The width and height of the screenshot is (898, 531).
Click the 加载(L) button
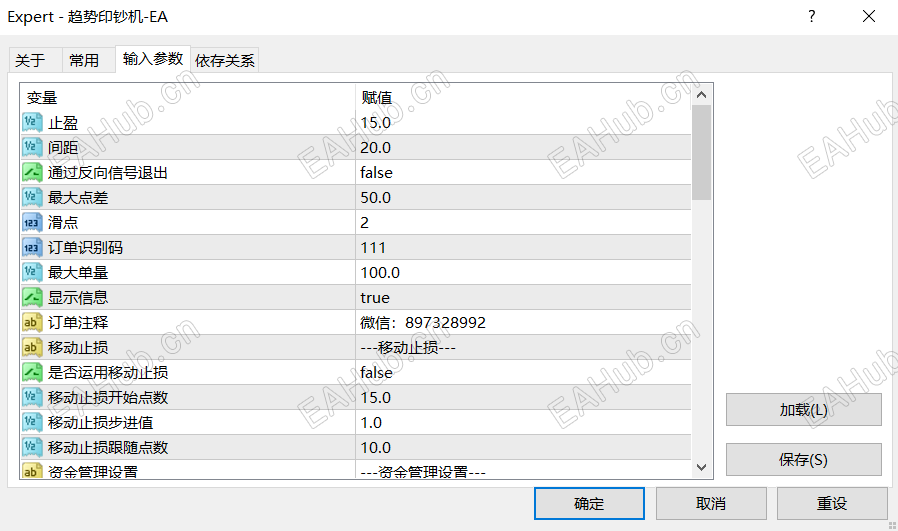pos(804,410)
